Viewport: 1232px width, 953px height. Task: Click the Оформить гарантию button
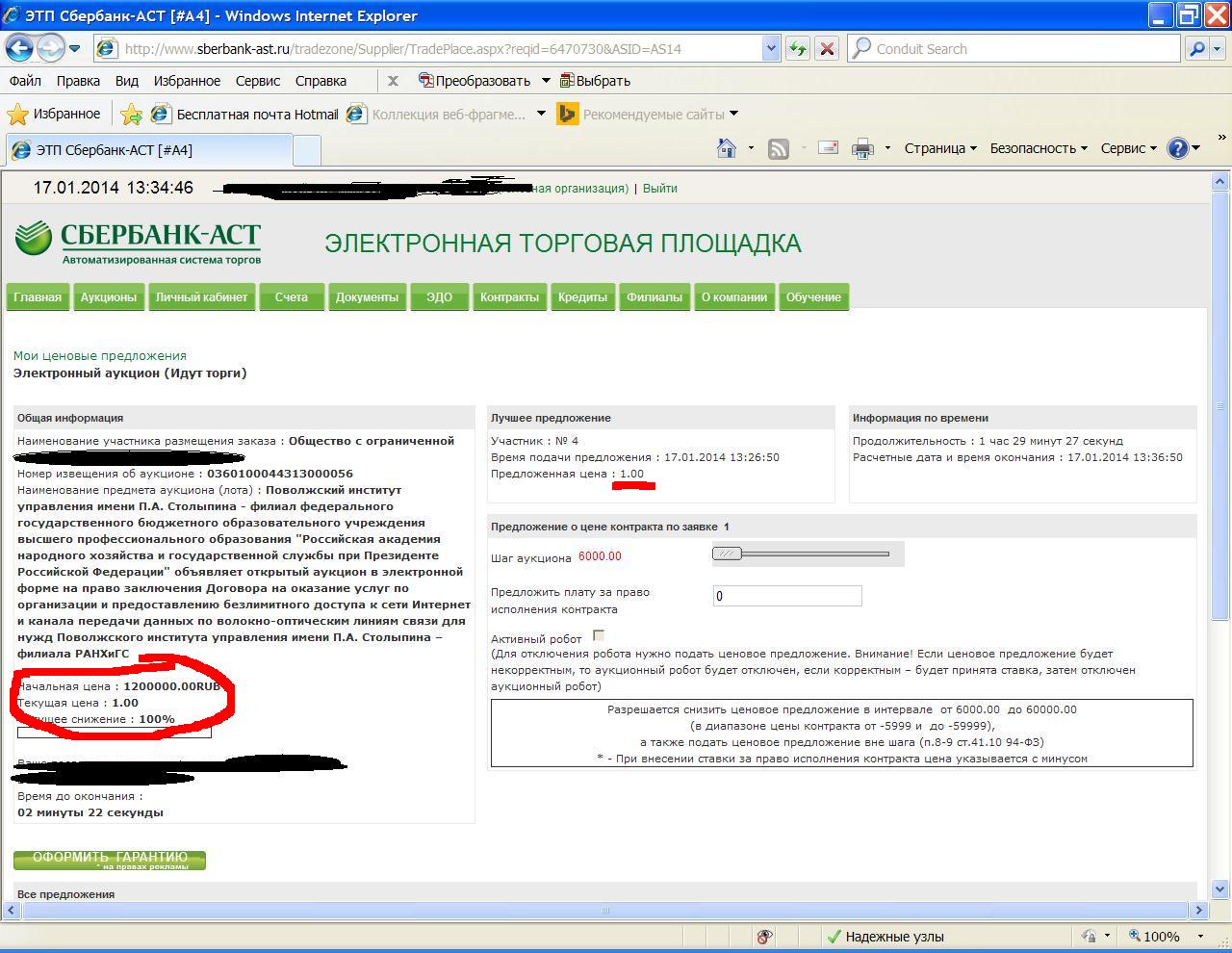[x=110, y=859]
